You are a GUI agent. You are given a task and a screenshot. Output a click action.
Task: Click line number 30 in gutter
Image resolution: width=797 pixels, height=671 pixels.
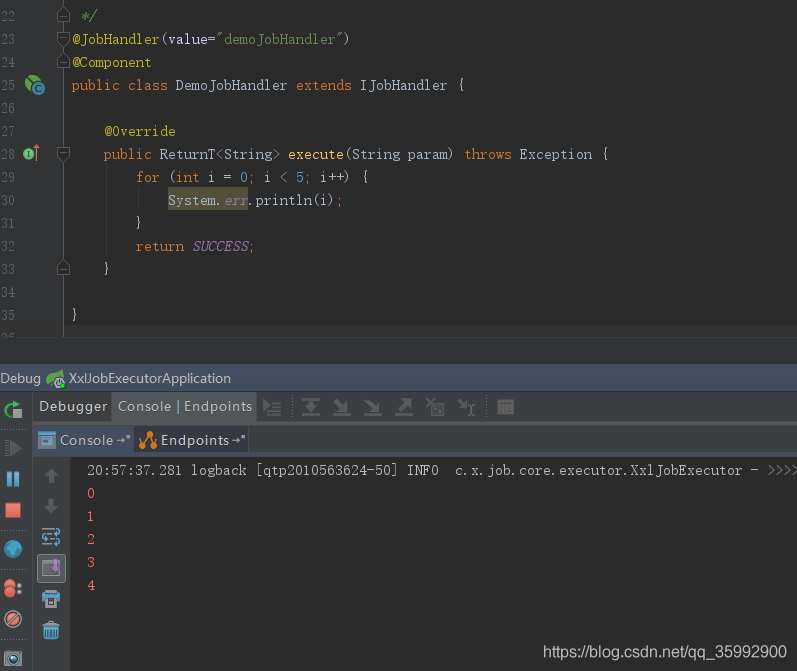(x=8, y=200)
